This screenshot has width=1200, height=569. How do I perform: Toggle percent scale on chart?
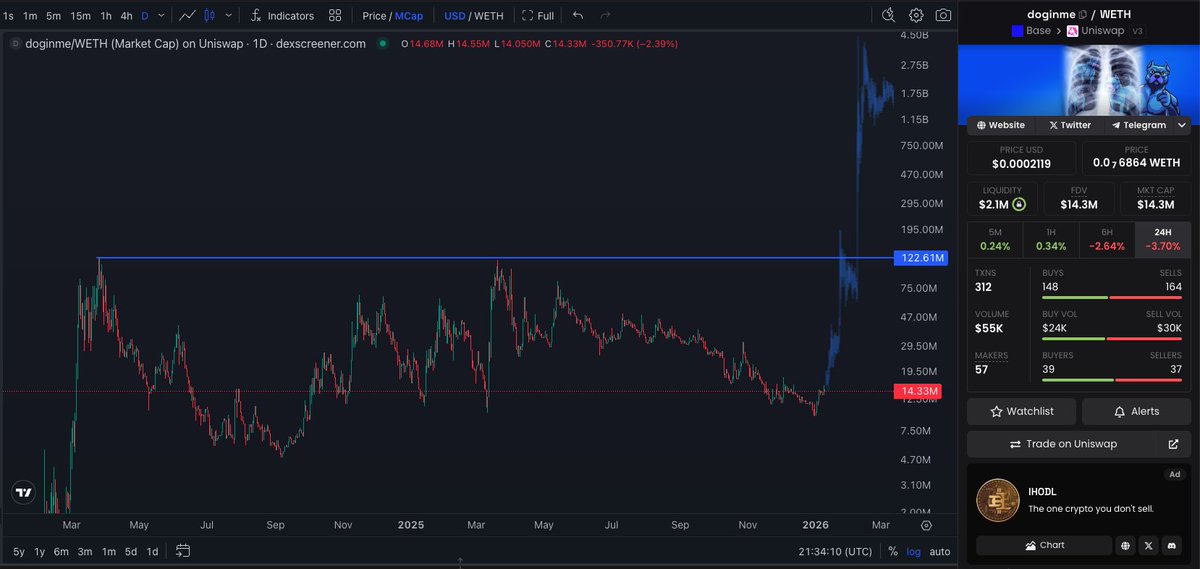click(893, 551)
